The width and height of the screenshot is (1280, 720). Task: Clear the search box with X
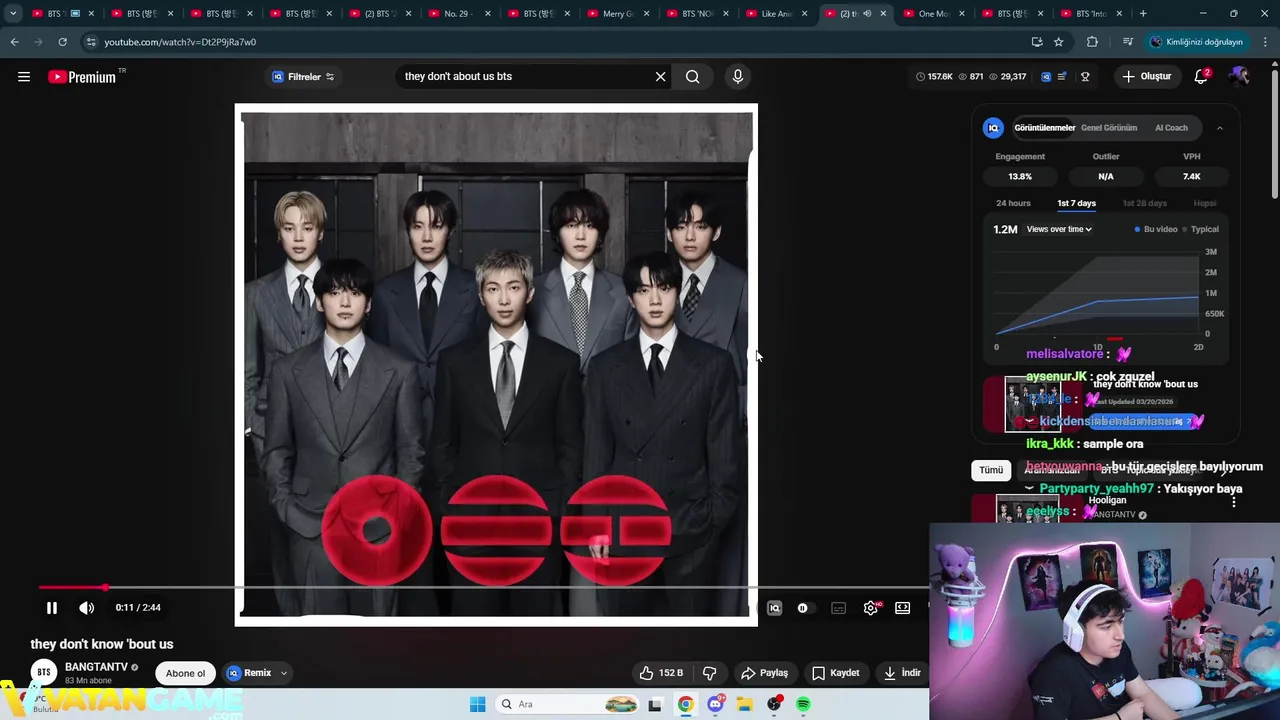click(660, 77)
